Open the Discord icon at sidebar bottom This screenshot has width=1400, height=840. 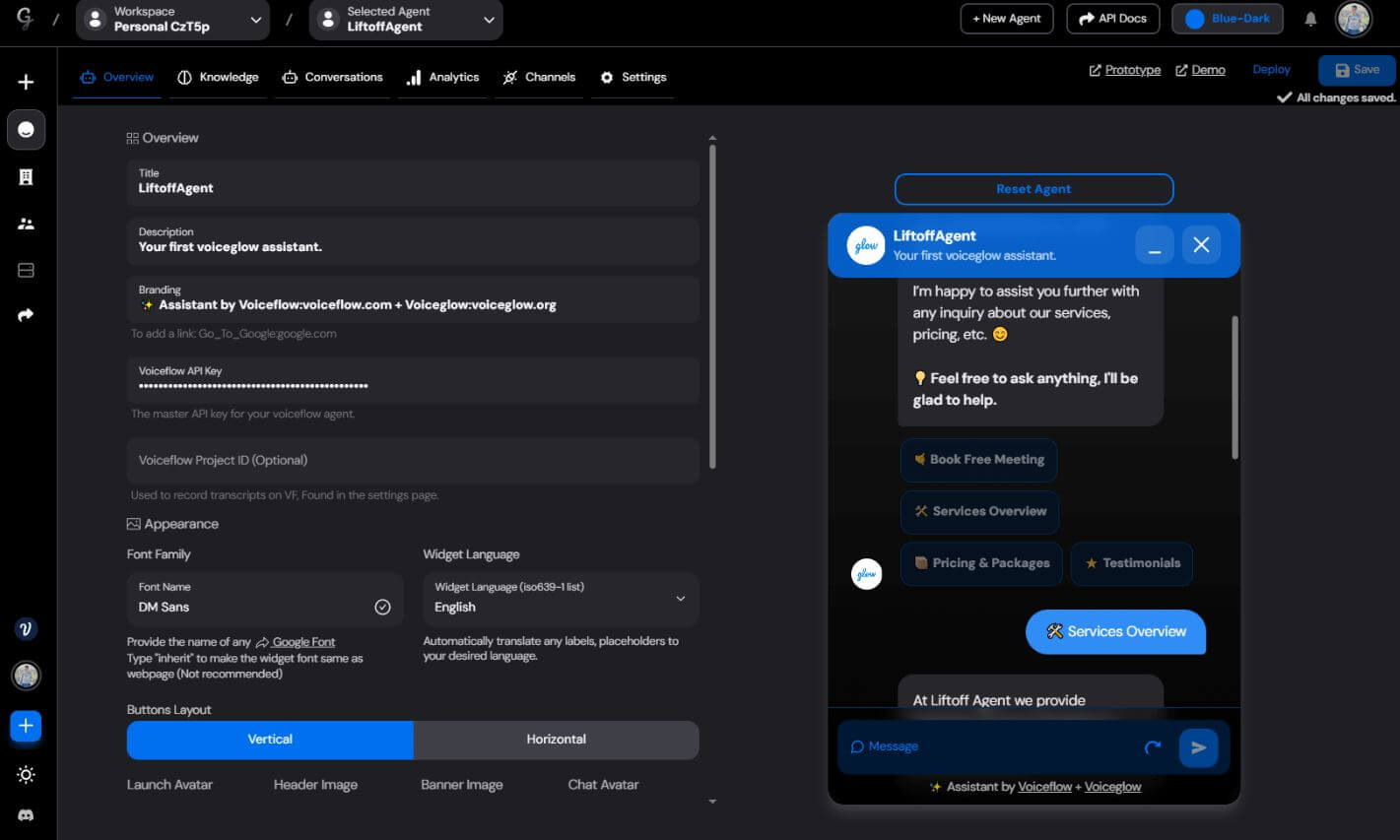point(27,815)
